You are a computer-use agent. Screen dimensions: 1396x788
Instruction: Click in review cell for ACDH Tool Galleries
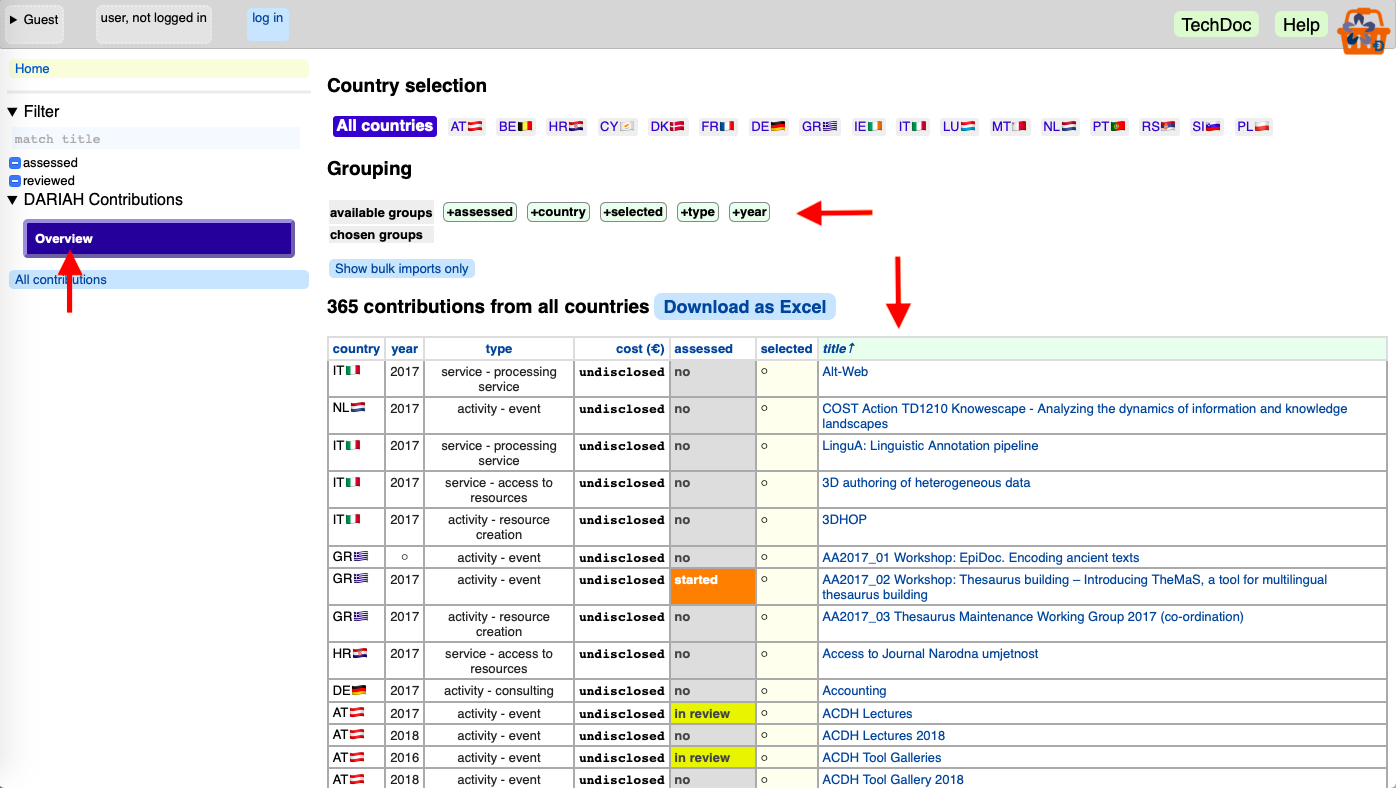click(713, 758)
